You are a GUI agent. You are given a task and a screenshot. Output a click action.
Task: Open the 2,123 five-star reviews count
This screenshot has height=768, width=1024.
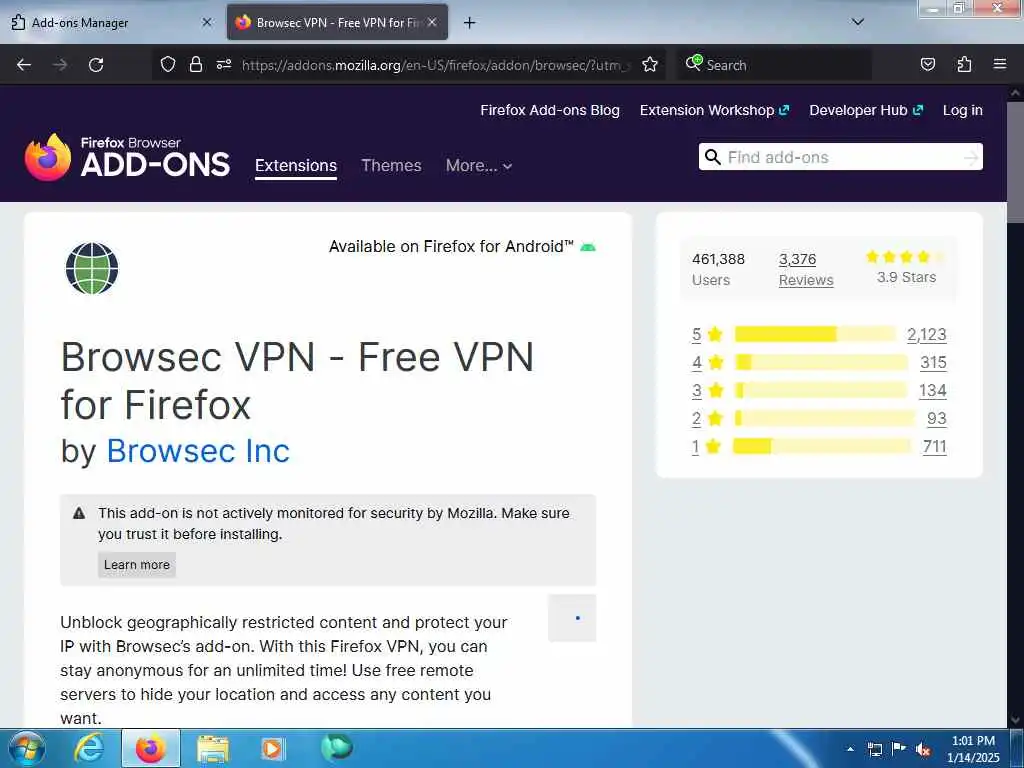927,334
